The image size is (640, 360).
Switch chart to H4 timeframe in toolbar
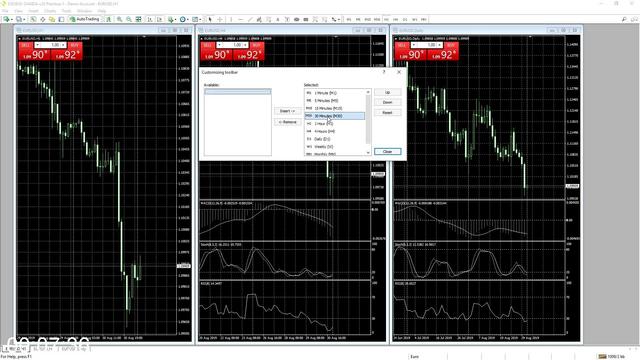click(396, 19)
